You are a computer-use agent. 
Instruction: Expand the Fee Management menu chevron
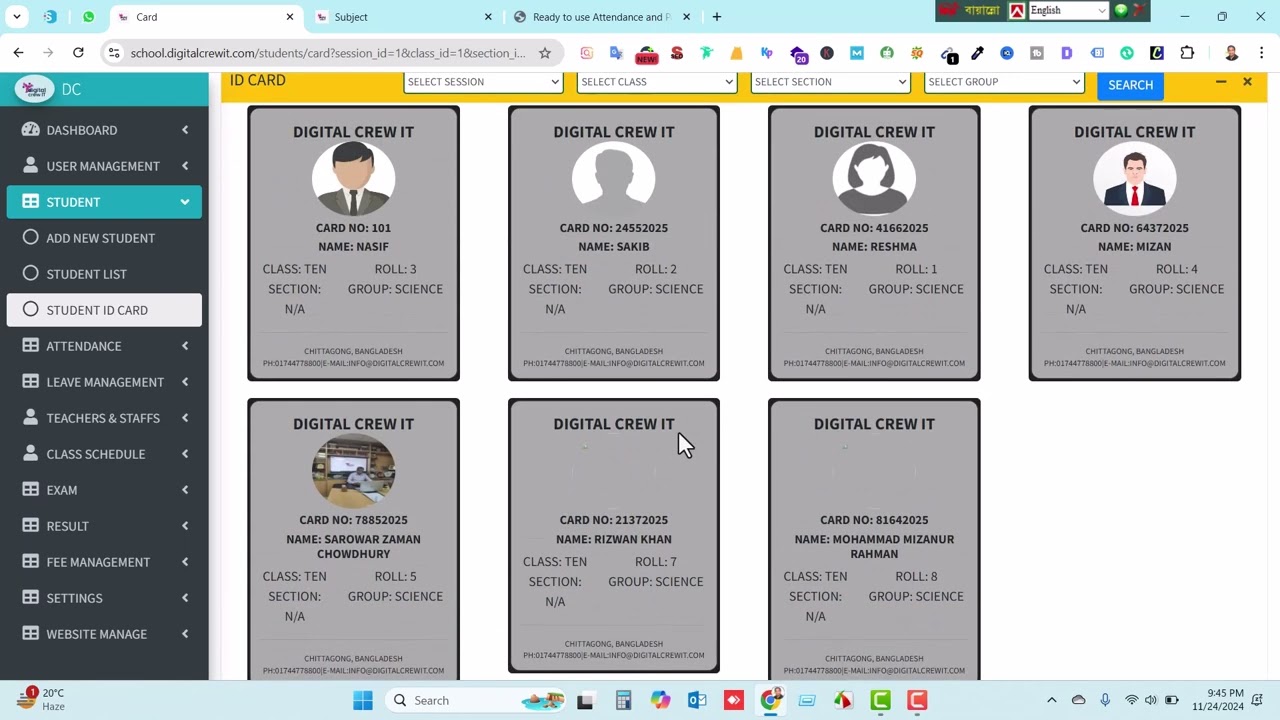[185, 562]
